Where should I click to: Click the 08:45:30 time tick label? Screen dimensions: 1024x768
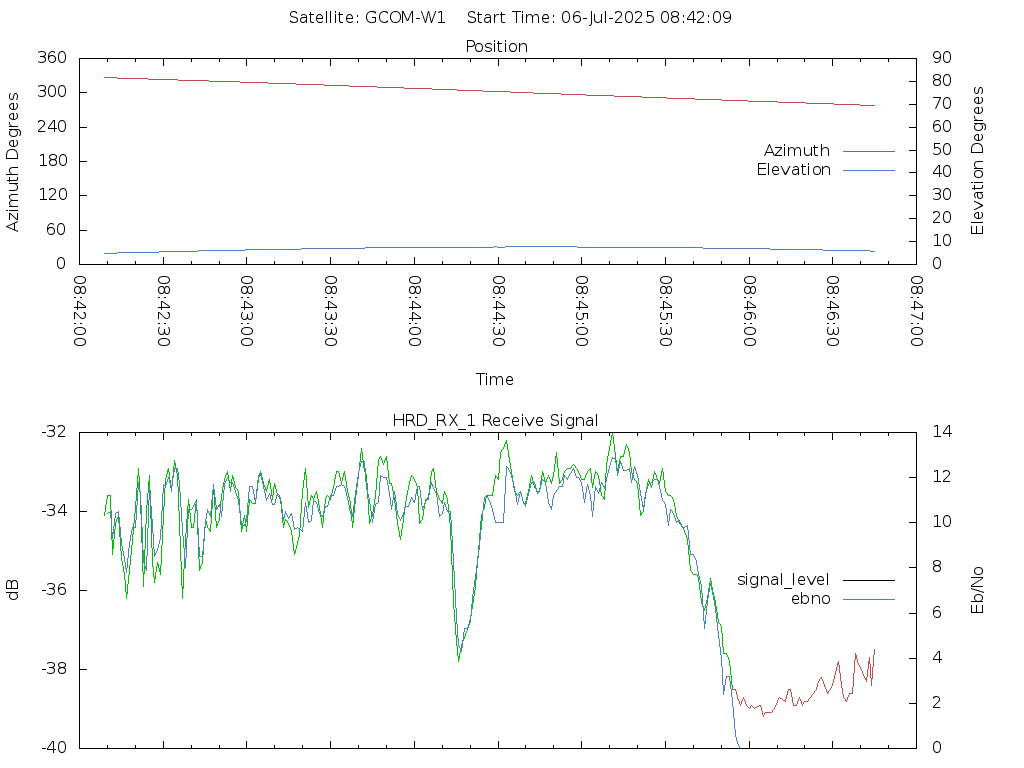click(x=665, y=311)
